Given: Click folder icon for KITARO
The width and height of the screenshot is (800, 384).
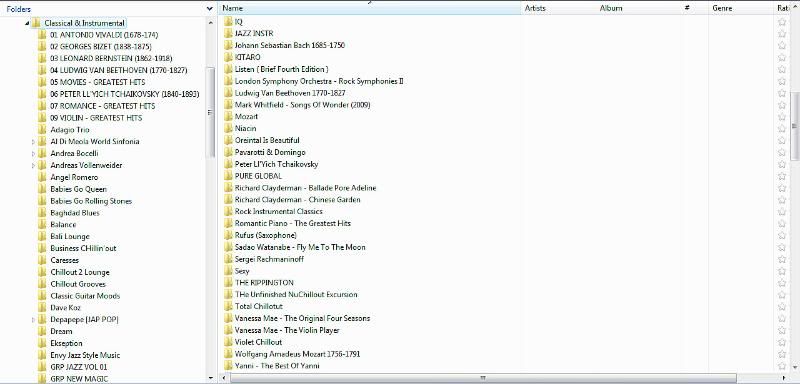Looking at the screenshot, I should coord(228,57).
